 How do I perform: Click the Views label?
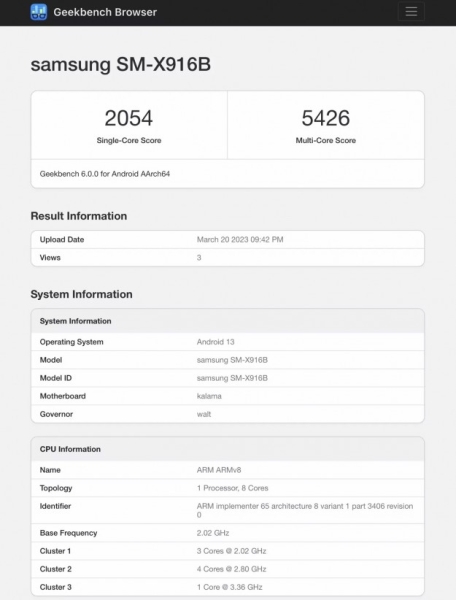(x=50, y=258)
